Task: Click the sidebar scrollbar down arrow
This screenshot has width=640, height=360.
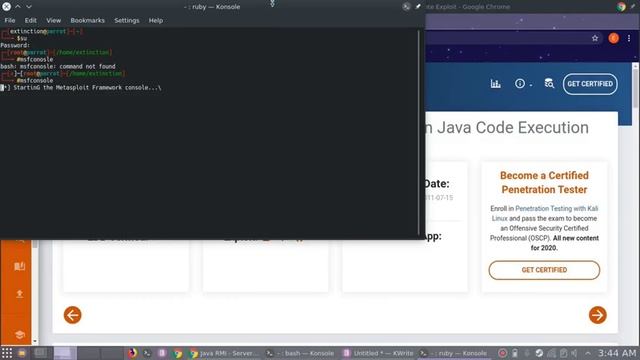Action: pyautogui.click(x=35, y=341)
